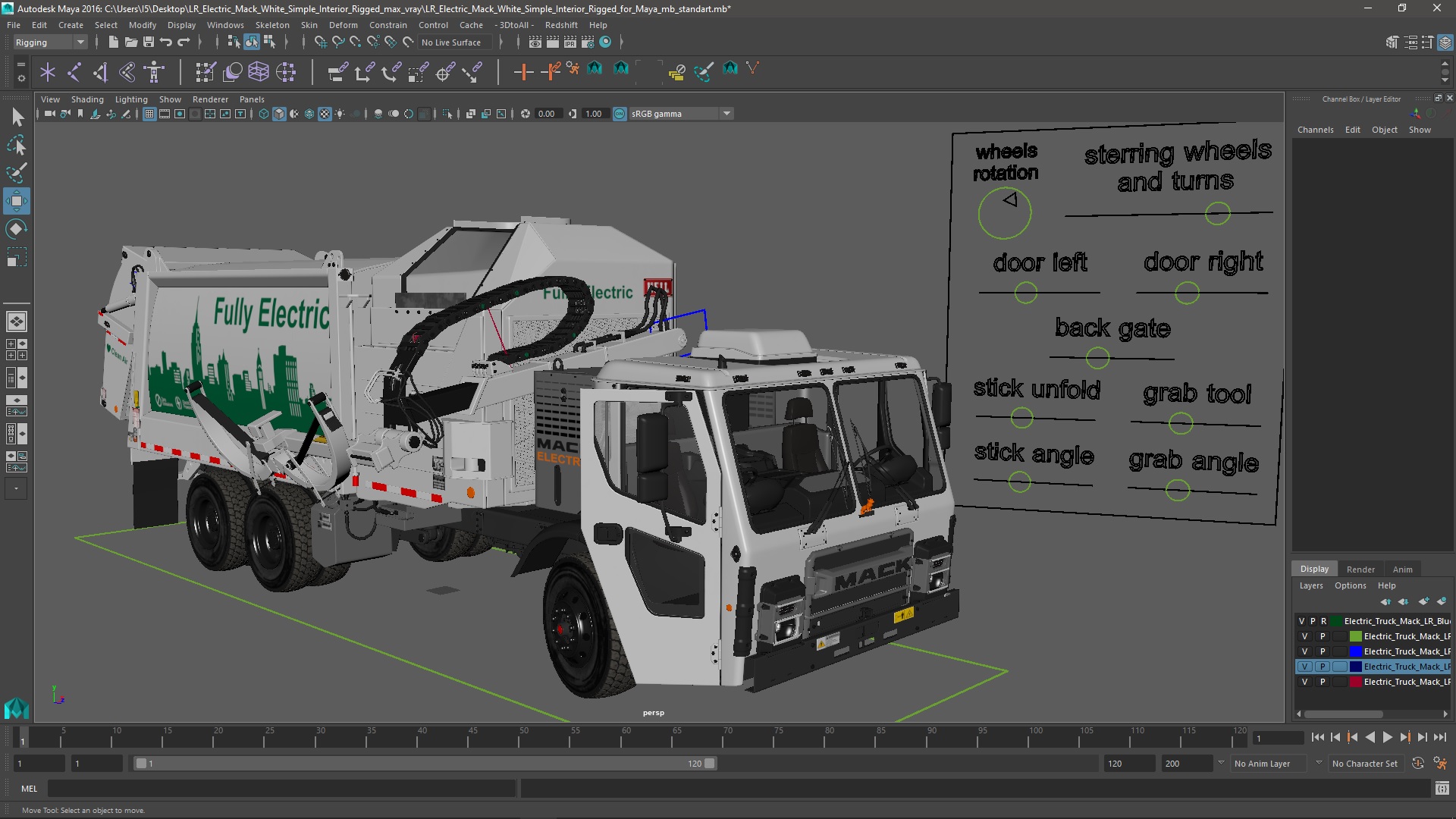
Task: Click the Play Forward button
Action: 1387,737
